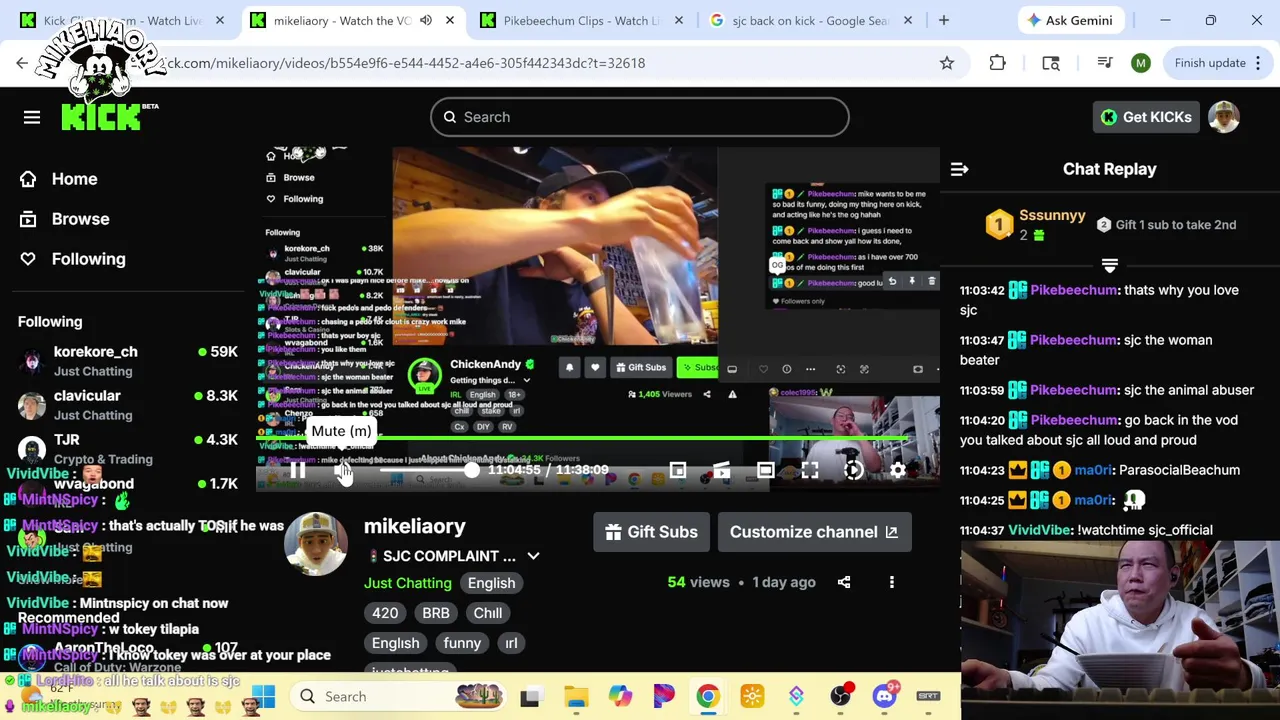Close the mikeliaory browser tab

450,20
